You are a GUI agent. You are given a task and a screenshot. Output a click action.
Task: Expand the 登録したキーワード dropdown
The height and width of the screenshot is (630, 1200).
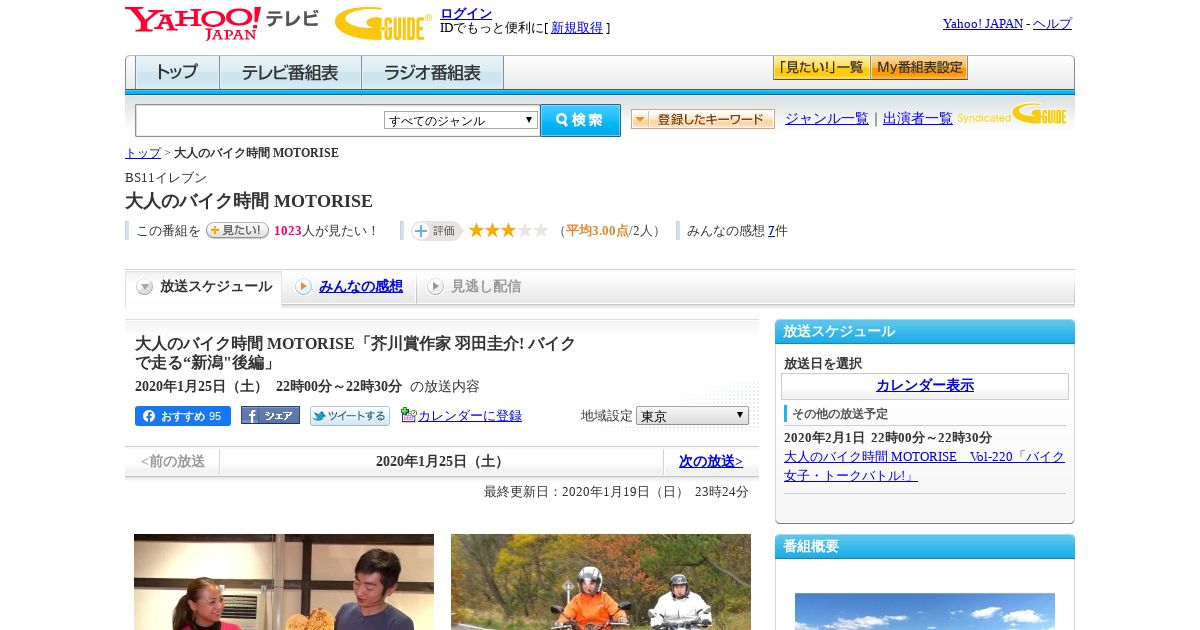(x=703, y=119)
